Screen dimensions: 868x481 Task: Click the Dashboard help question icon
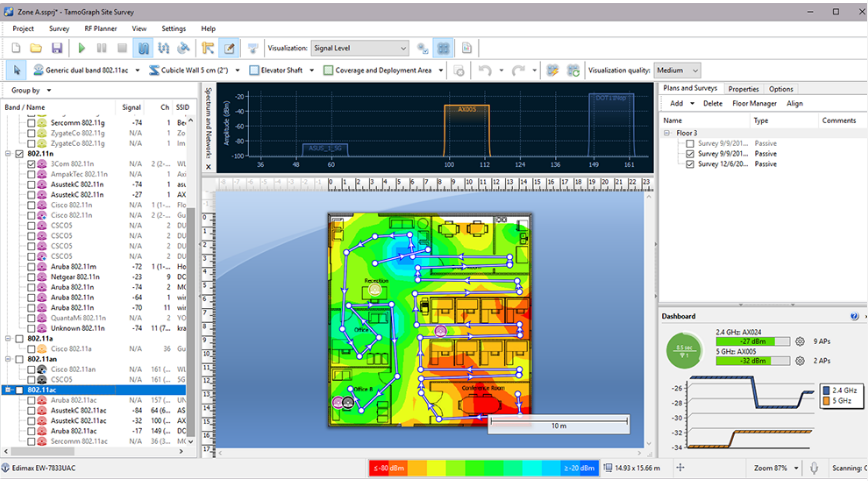854,317
